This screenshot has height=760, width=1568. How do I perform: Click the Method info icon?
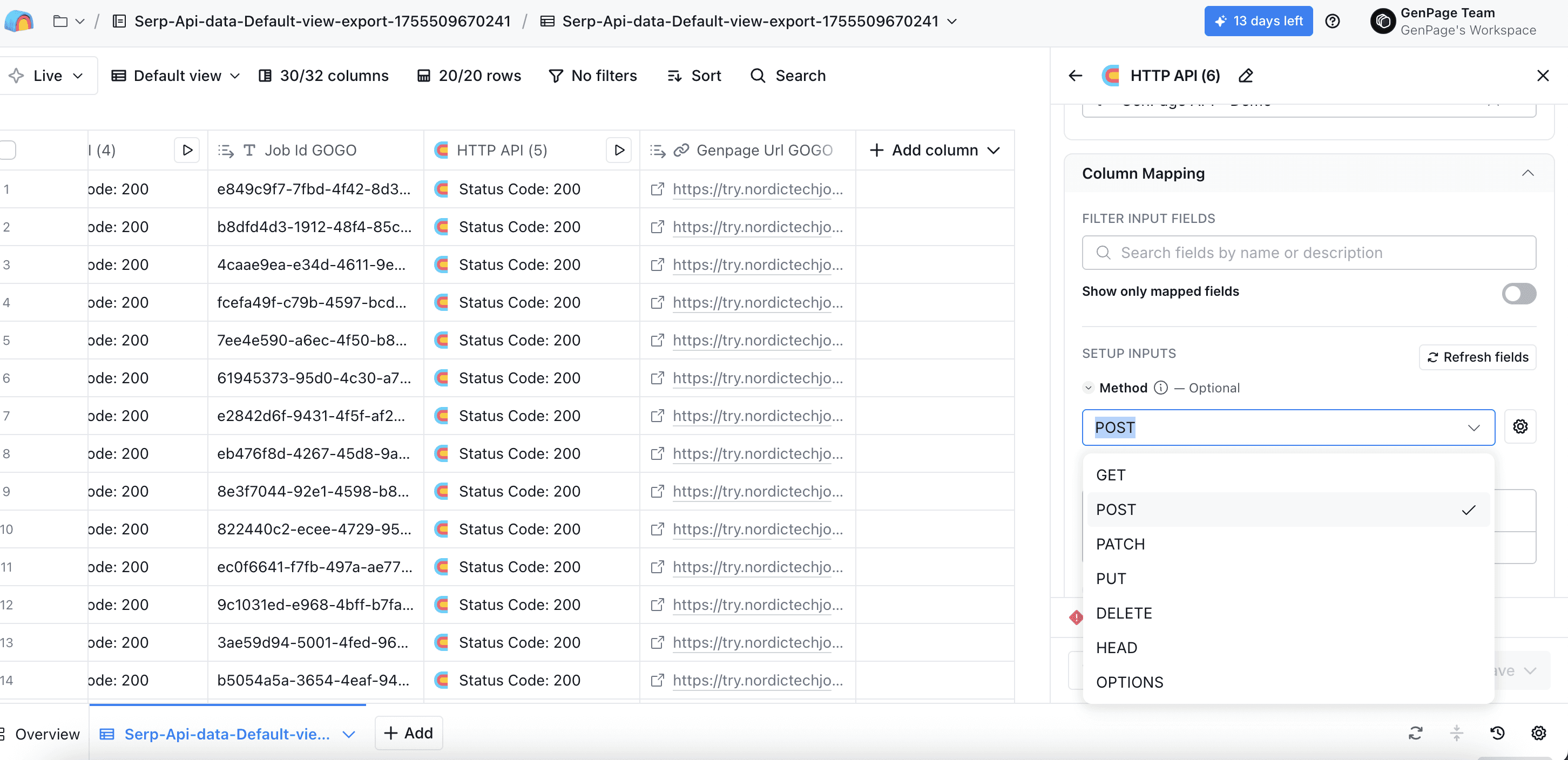click(1161, 388)
